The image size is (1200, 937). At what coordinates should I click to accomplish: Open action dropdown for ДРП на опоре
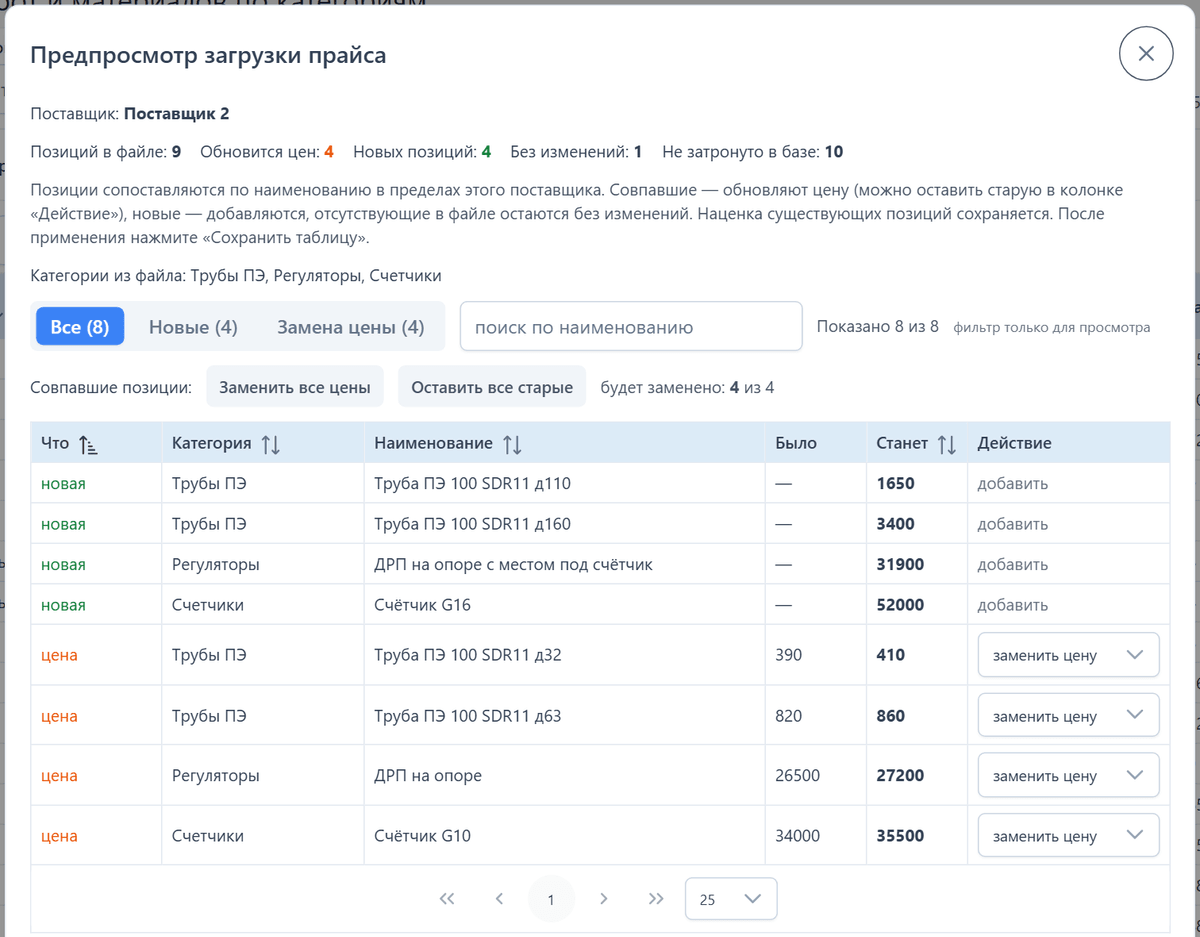1068,776
